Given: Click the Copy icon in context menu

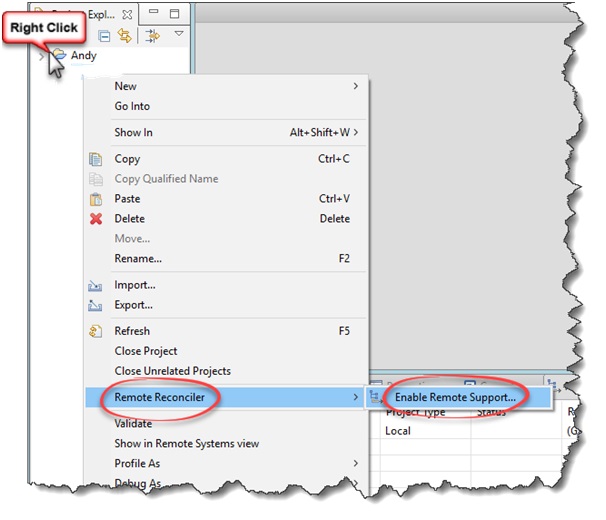Looking at the screenshot, I should point(96,159).
